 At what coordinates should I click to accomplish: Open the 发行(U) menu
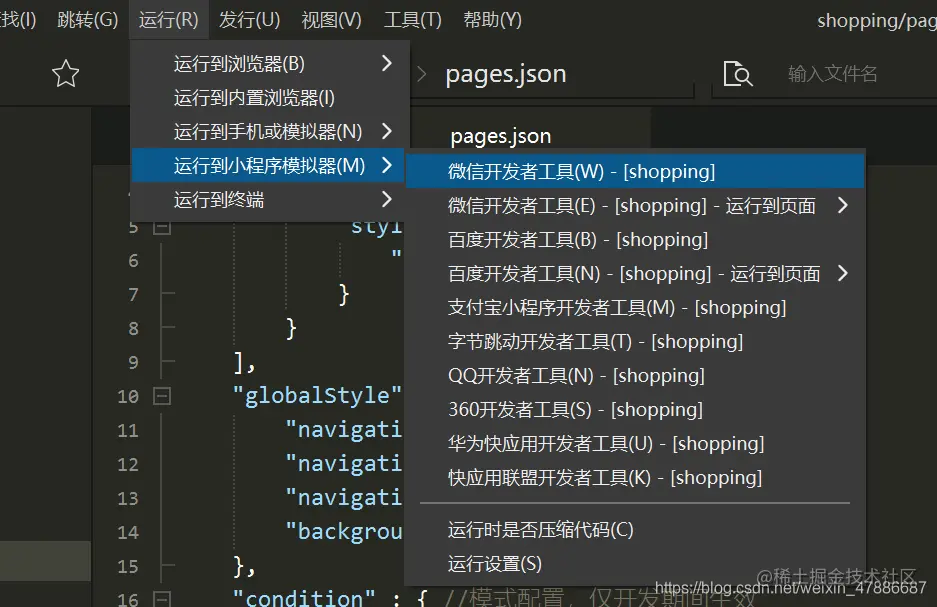(x=249, y=20)
